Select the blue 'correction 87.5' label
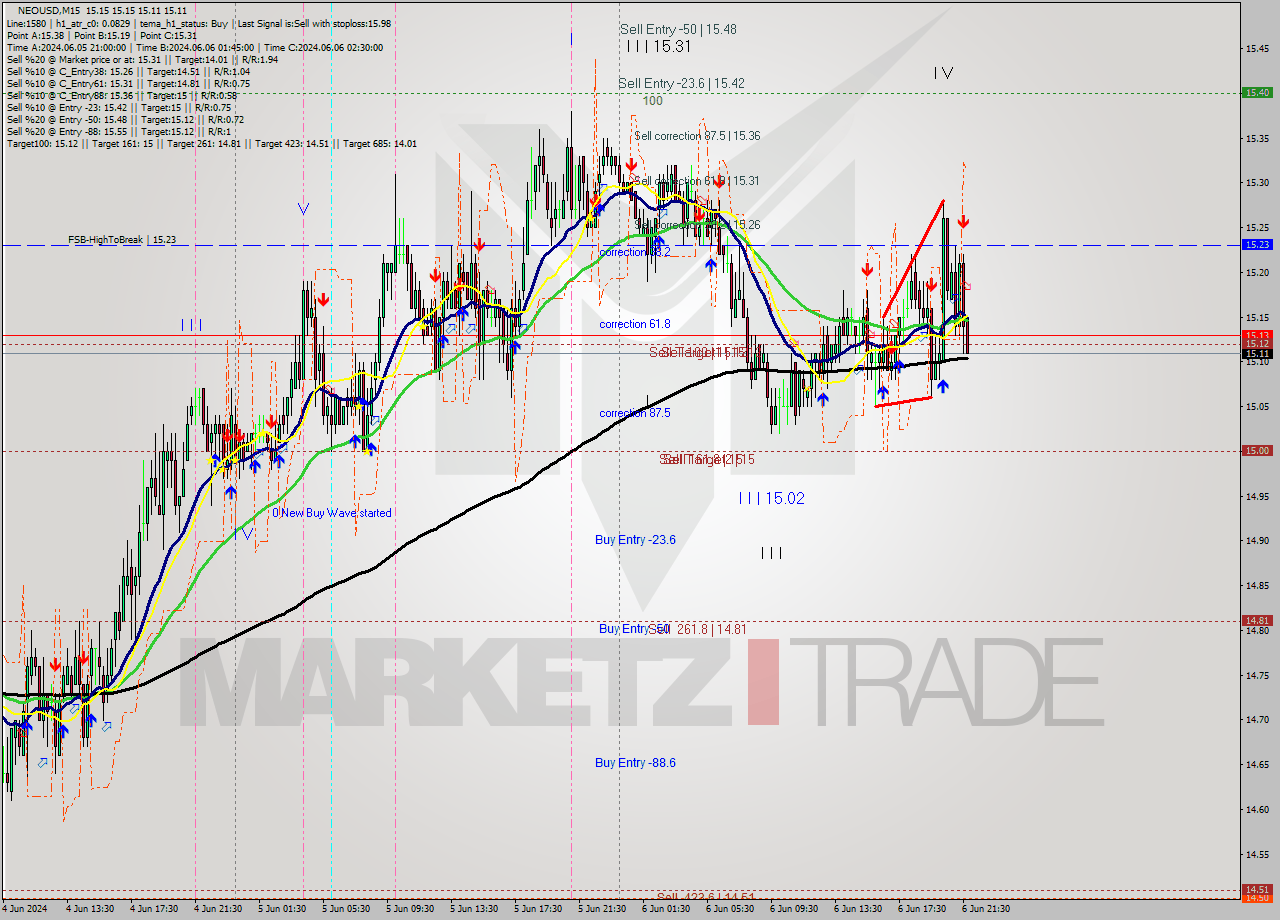Viewport: 1280px width, 920px height. tap(635, 412)
